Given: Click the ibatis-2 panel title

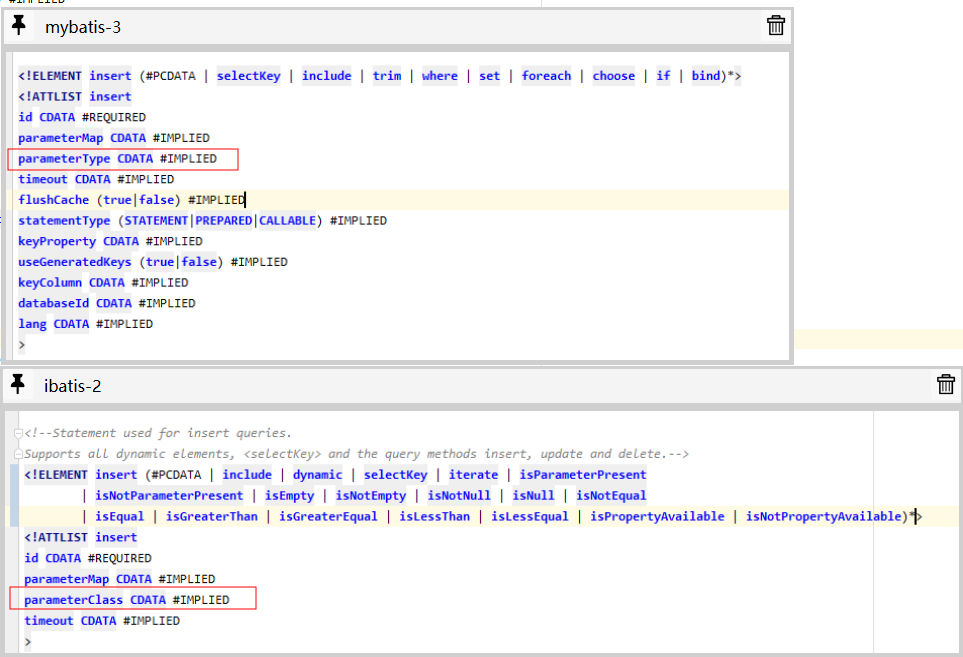Looking at the screenshot, I should tap(72, 386).
